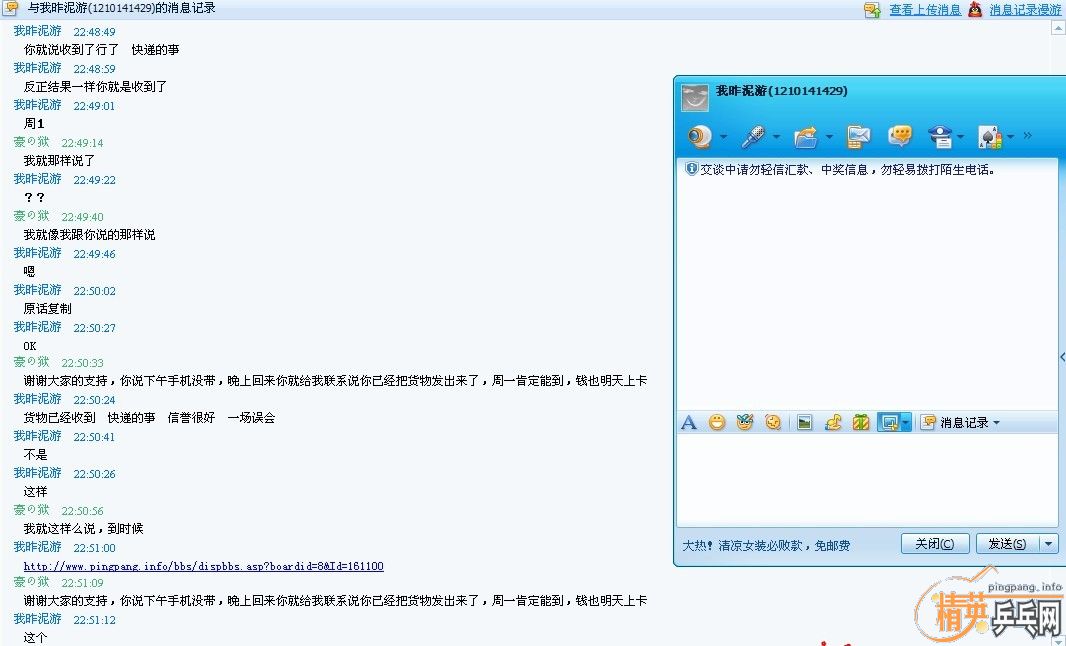Image resolution: width=1066 pixels, height=646 pixels.
Task: Click the music note share icon
Action: [x=833, y=423]
